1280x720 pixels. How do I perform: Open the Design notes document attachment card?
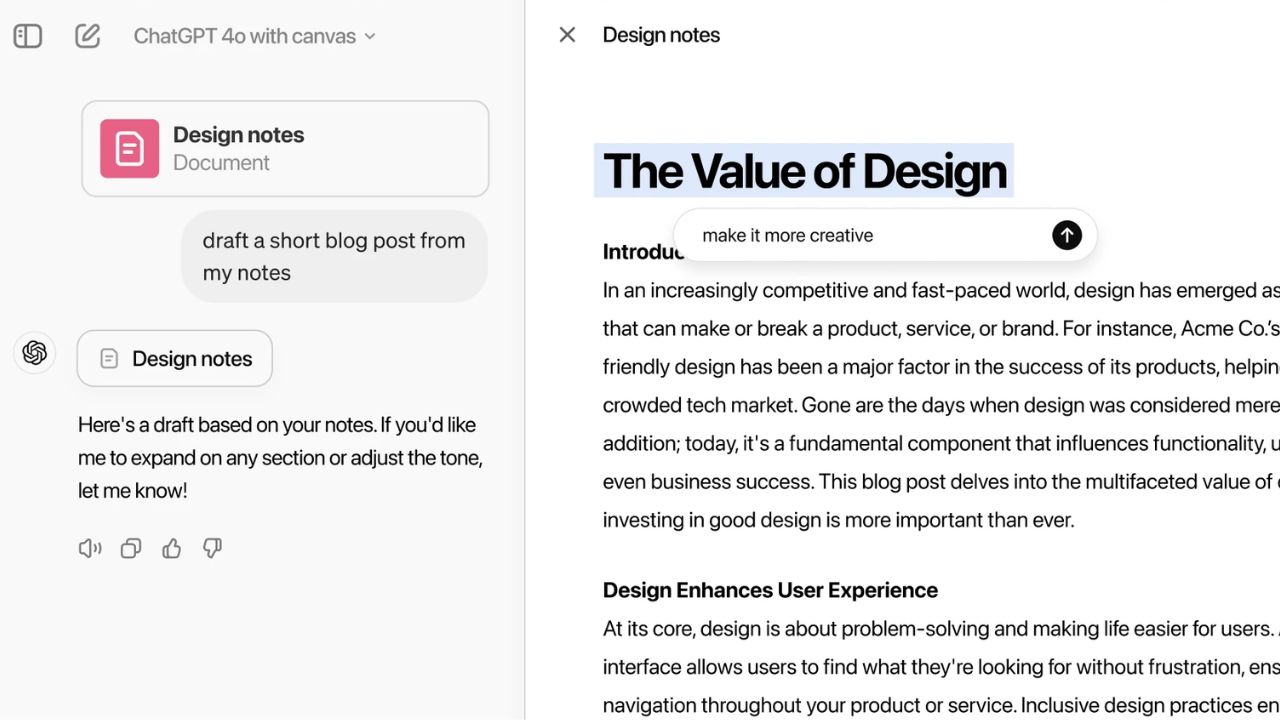285,148
